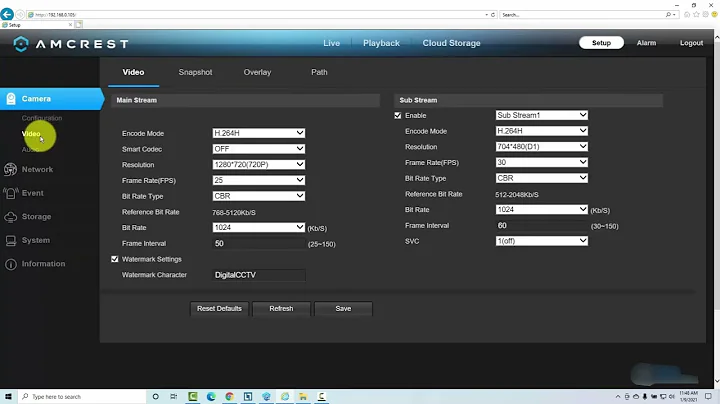
Task: Switch to the Path tab
Action: [319, 73]
